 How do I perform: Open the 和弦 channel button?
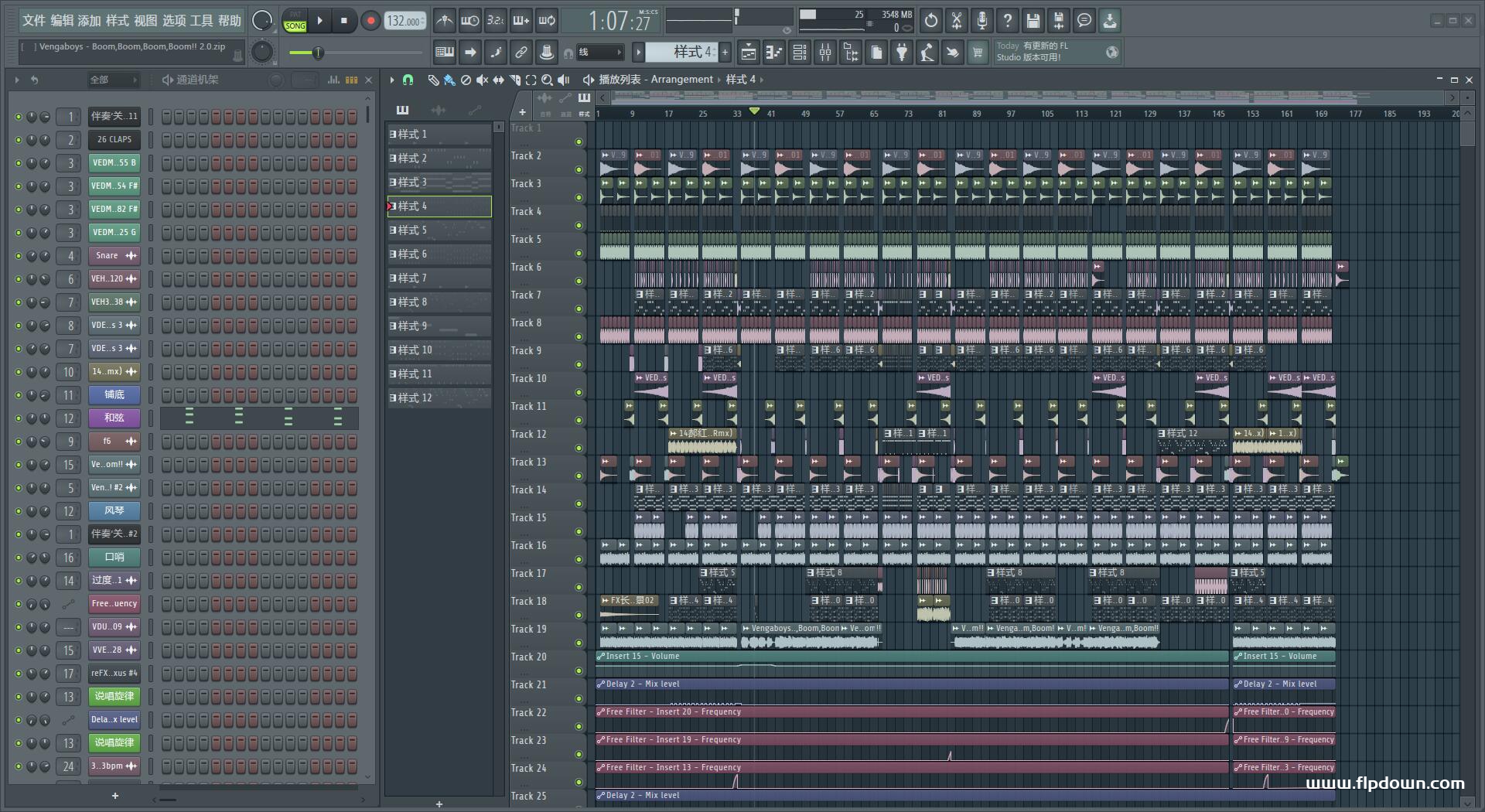pos(114,418)
